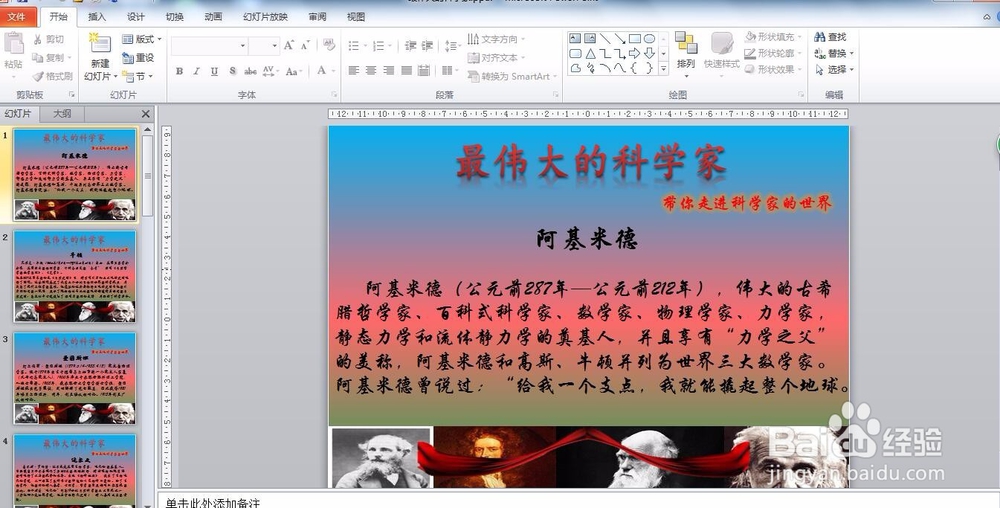Click the numbered list icon
Image resolution: width=1000 pixels, height=508 pixels.
[x=380, y=46]
